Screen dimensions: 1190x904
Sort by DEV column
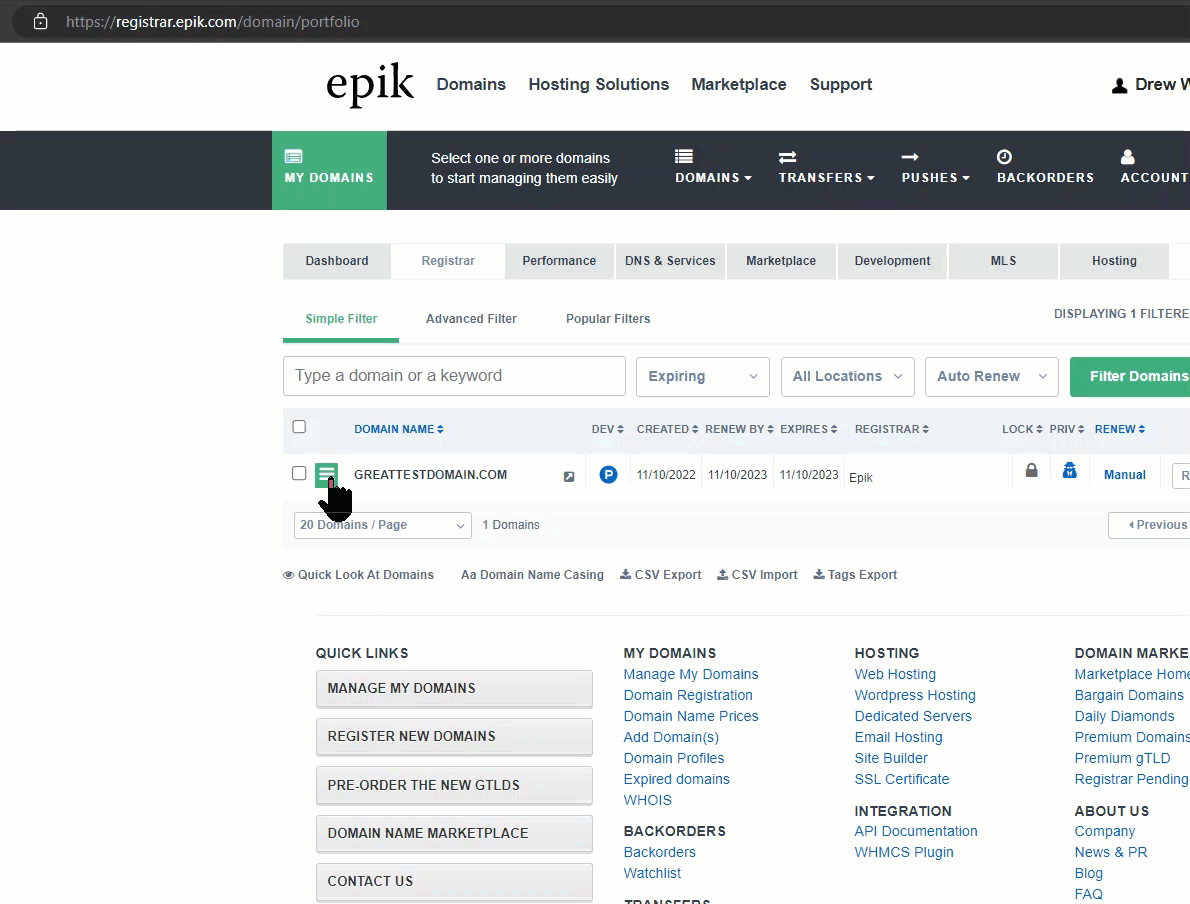point(607,430)
